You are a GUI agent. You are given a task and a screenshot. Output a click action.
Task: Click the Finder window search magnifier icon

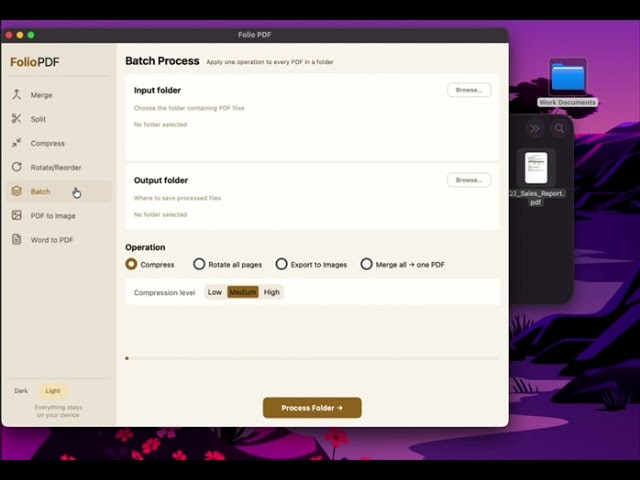click(x=559, y=129)
